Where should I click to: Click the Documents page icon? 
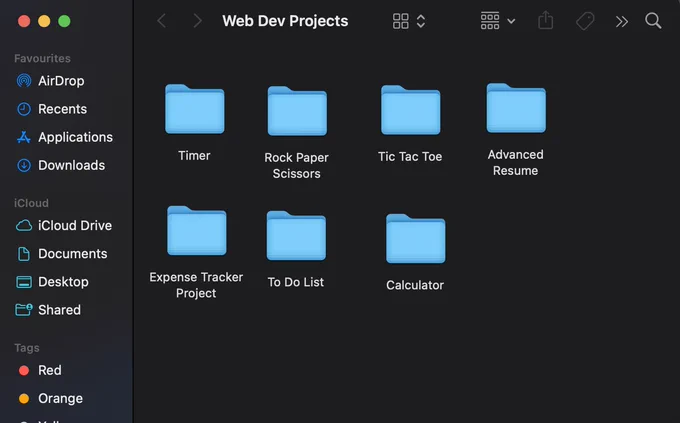pos(24,254)
